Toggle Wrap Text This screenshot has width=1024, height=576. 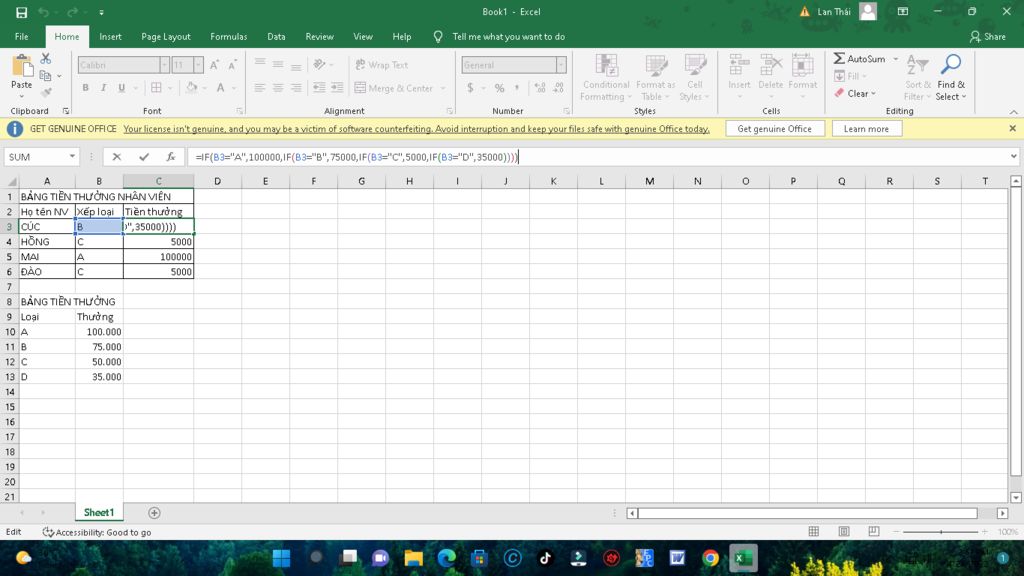382,65
